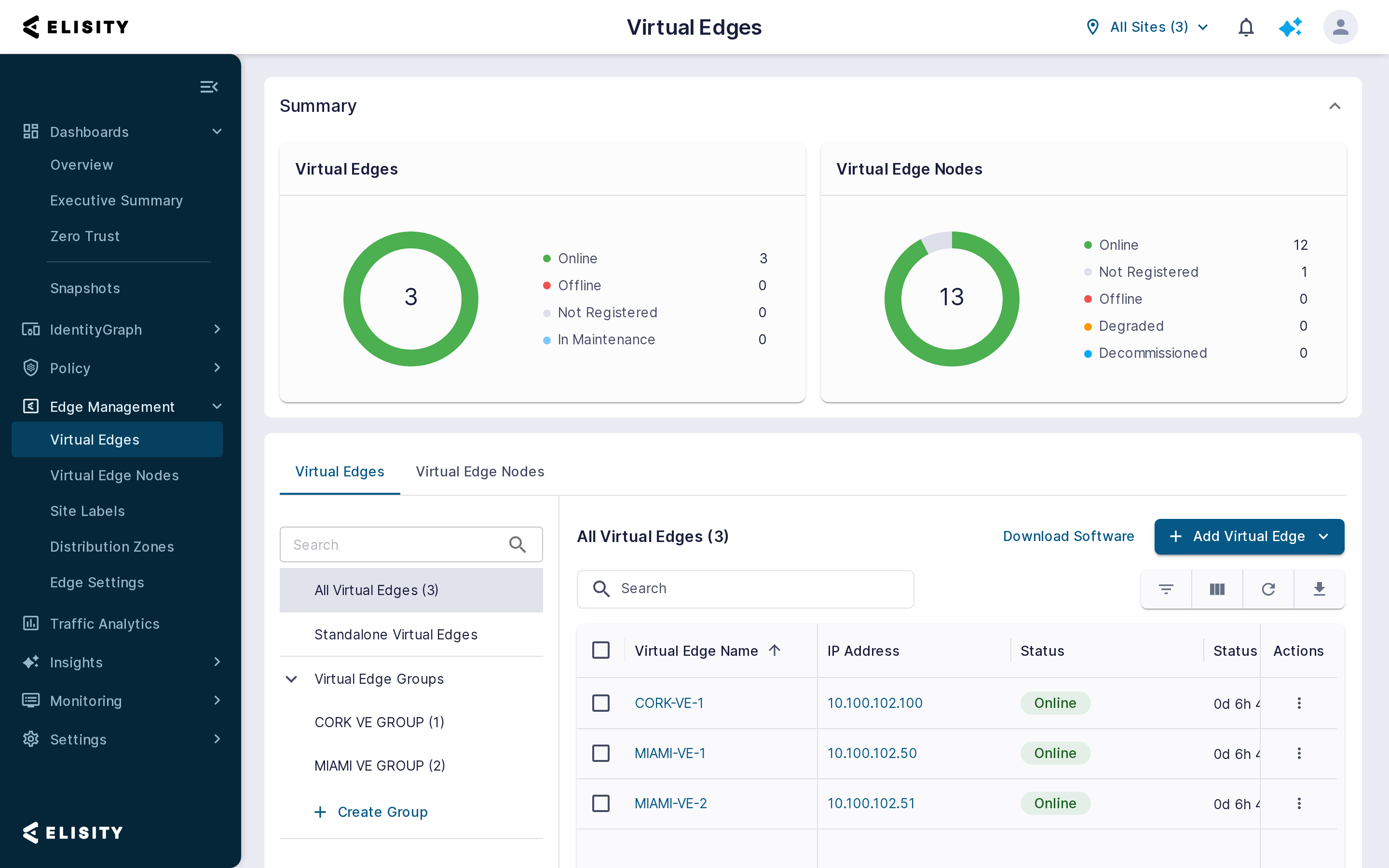Select the MIAMI-VE-2 row checkbox
This screenshot has width=1389, height=868.
pyautogui.click(x=600, y=803)
